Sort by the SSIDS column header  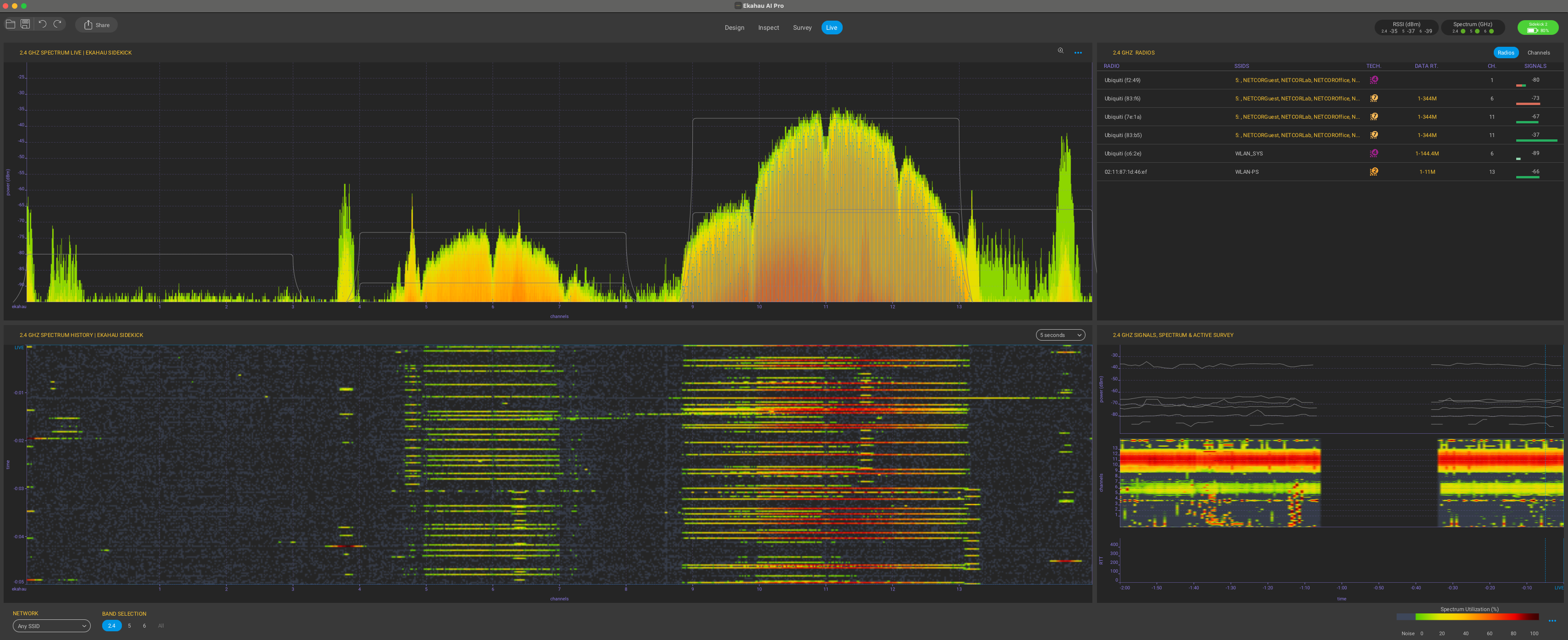1241,66
